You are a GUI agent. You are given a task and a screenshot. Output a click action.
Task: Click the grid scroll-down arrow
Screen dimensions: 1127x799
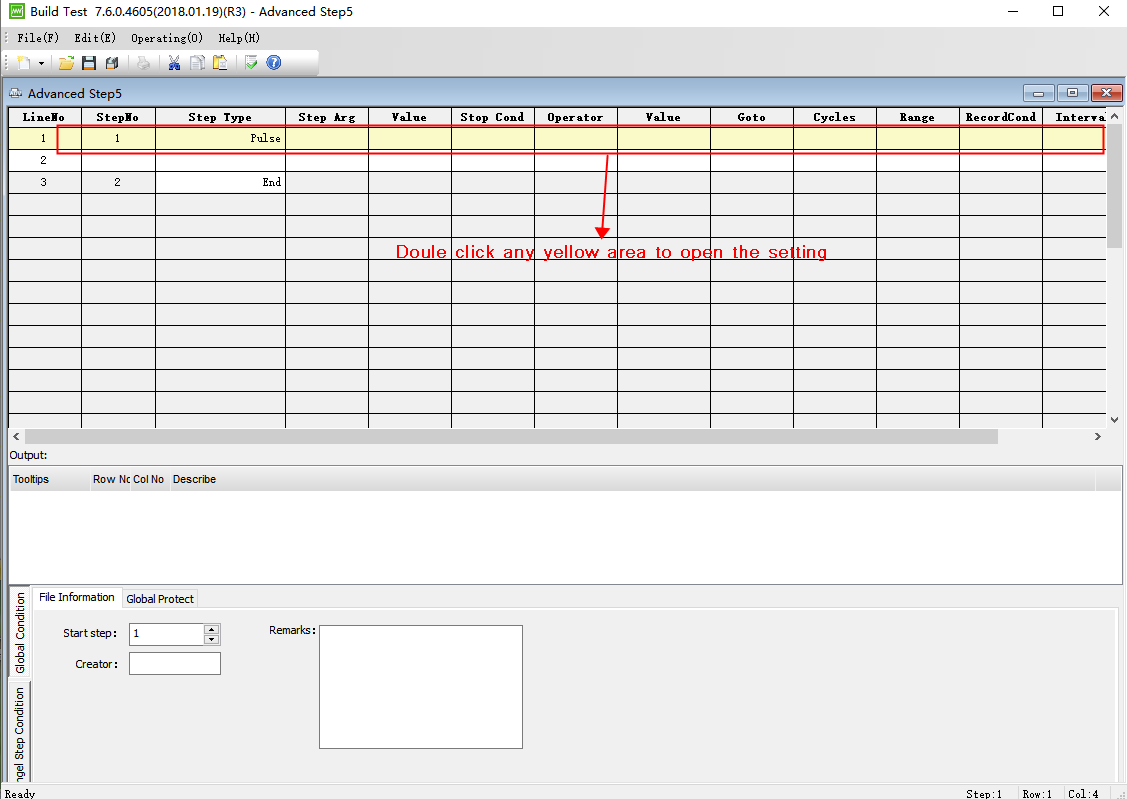pyautogui.click(x=1114, y=420)
